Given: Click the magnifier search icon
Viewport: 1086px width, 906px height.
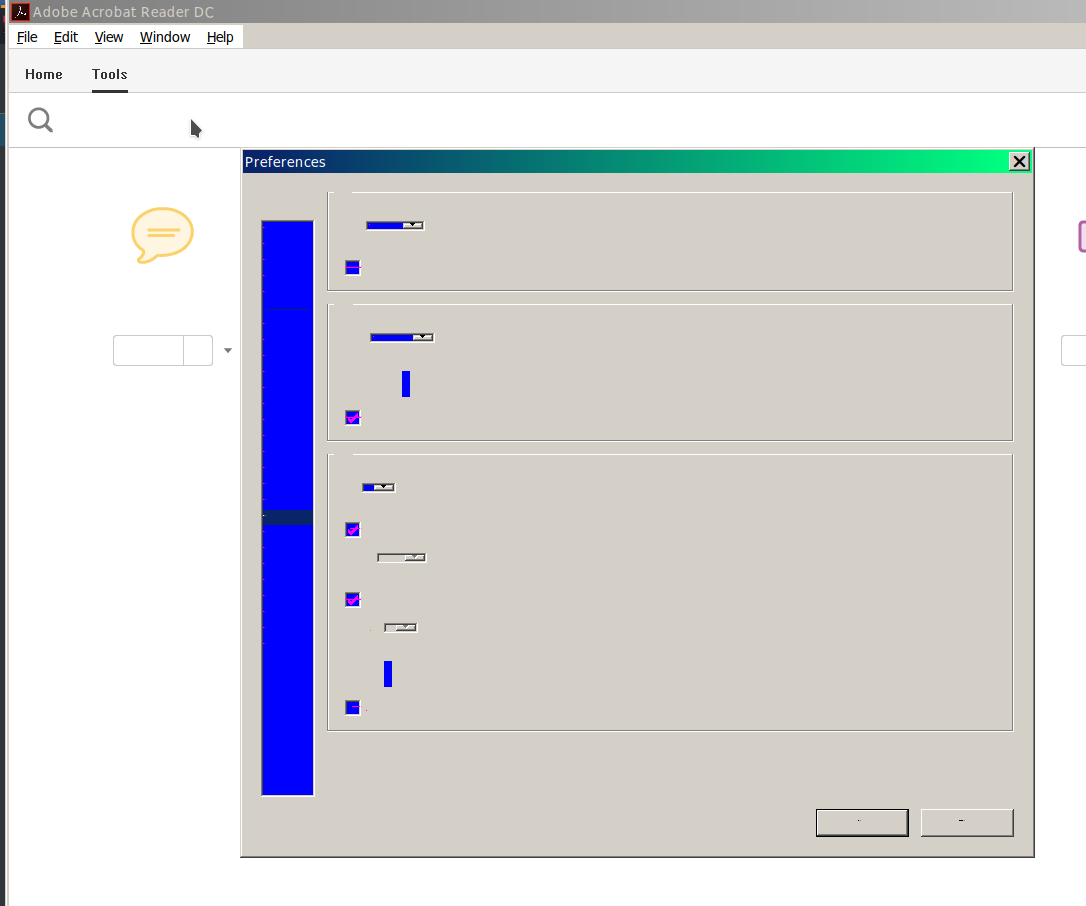Looking at the screenshot, I should coord(40,121).
